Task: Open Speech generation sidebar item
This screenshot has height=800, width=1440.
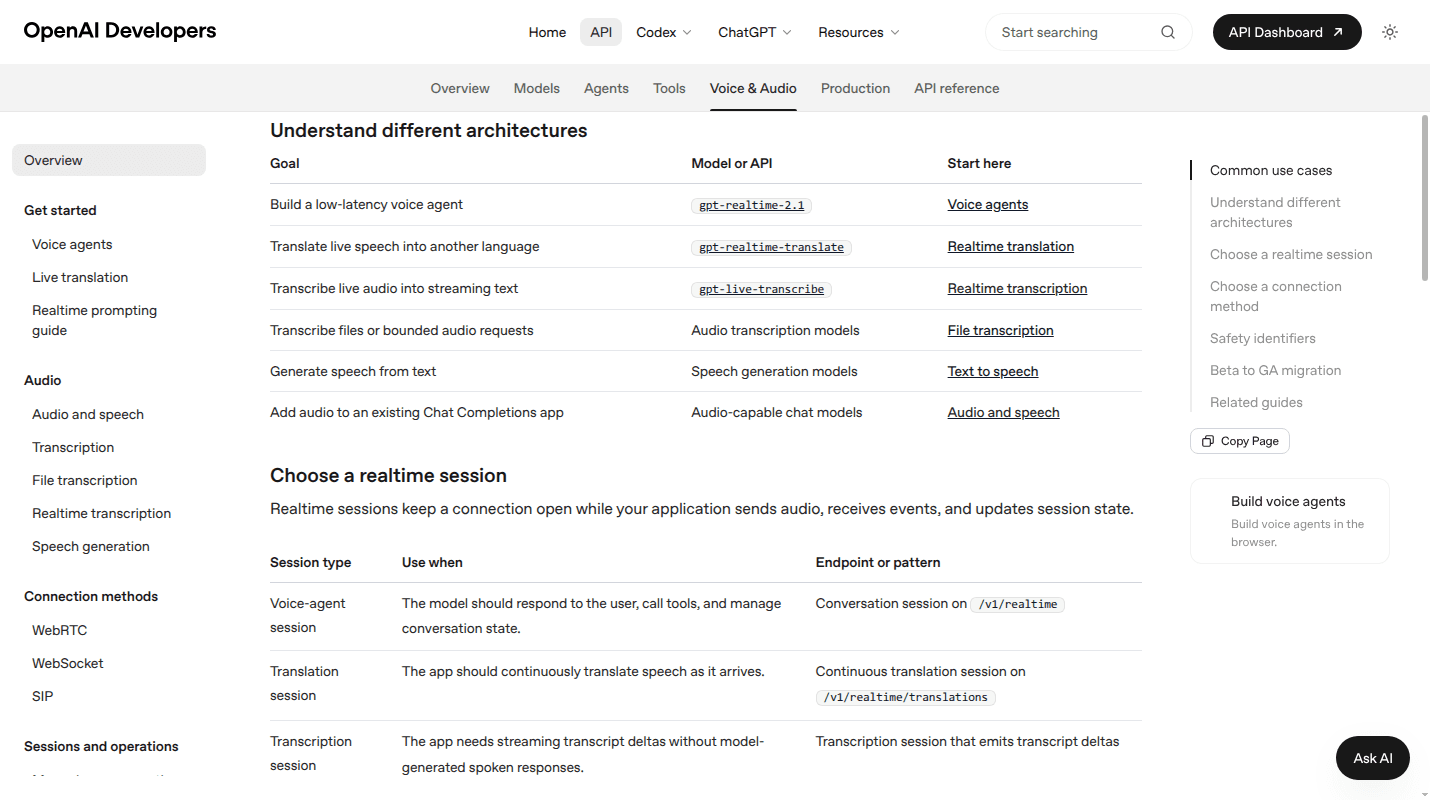Action: coord(91,546)
